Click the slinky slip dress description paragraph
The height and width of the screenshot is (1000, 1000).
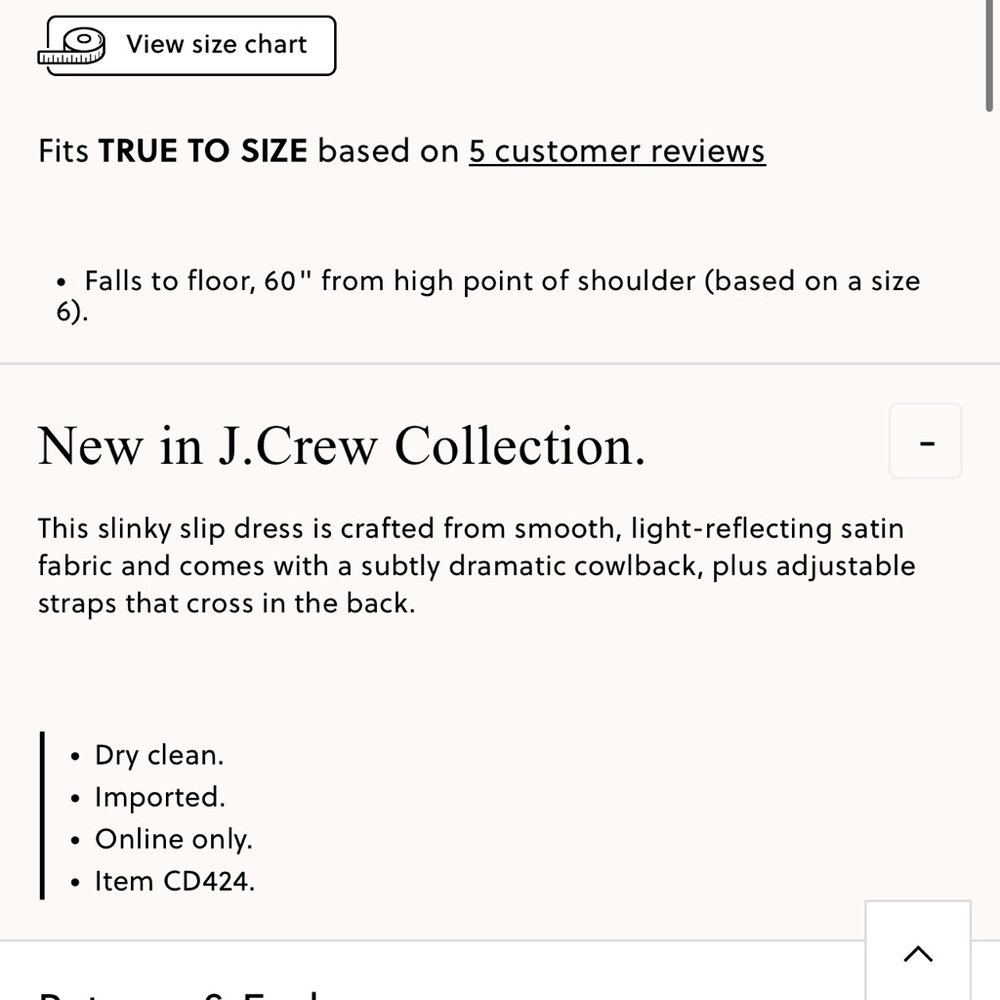pyautogui.click(x=476, y=566)
